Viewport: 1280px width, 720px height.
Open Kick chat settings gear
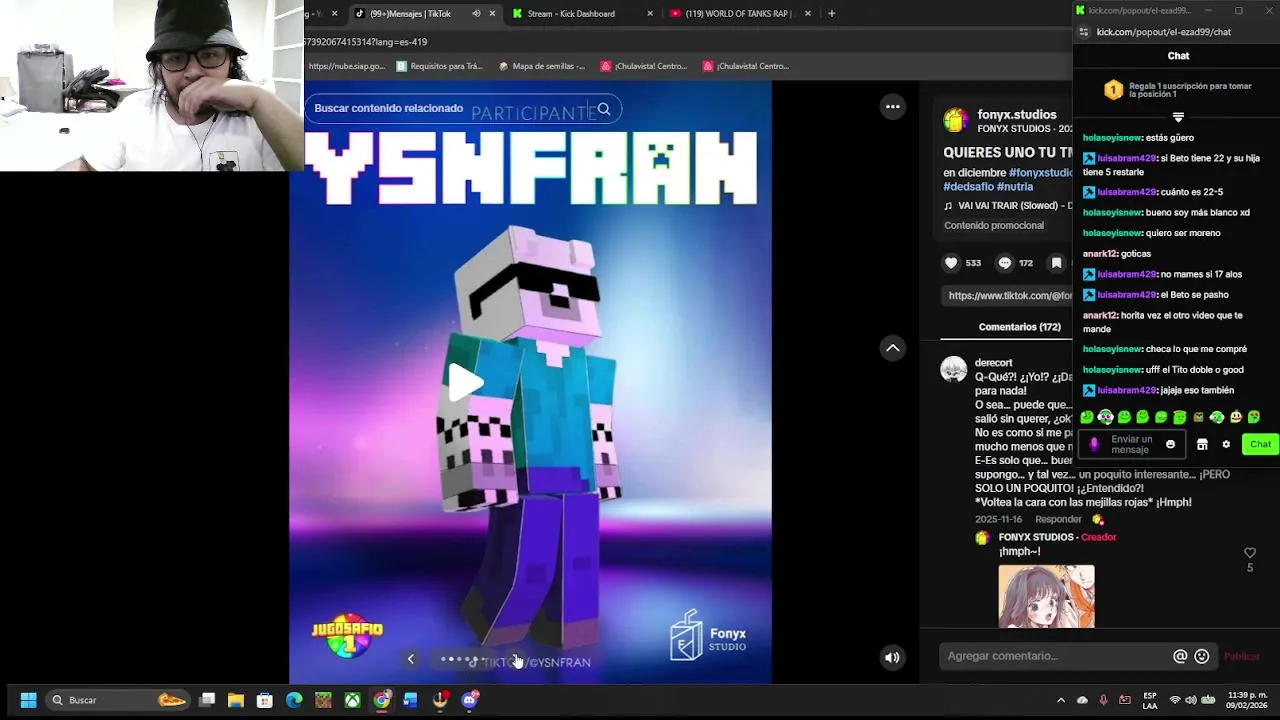point(1226,445)
